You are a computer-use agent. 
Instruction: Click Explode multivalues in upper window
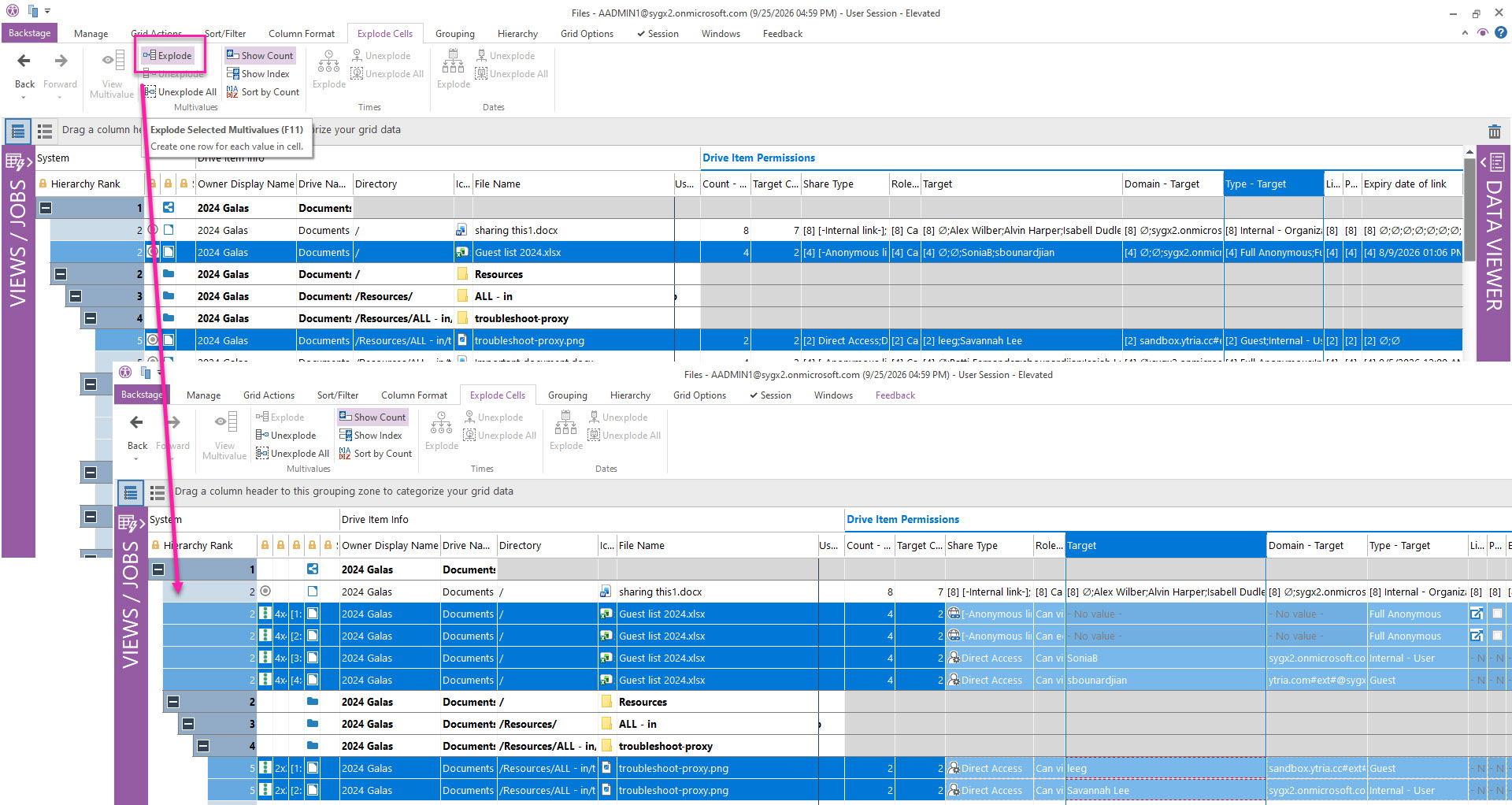tap(168, 56)
